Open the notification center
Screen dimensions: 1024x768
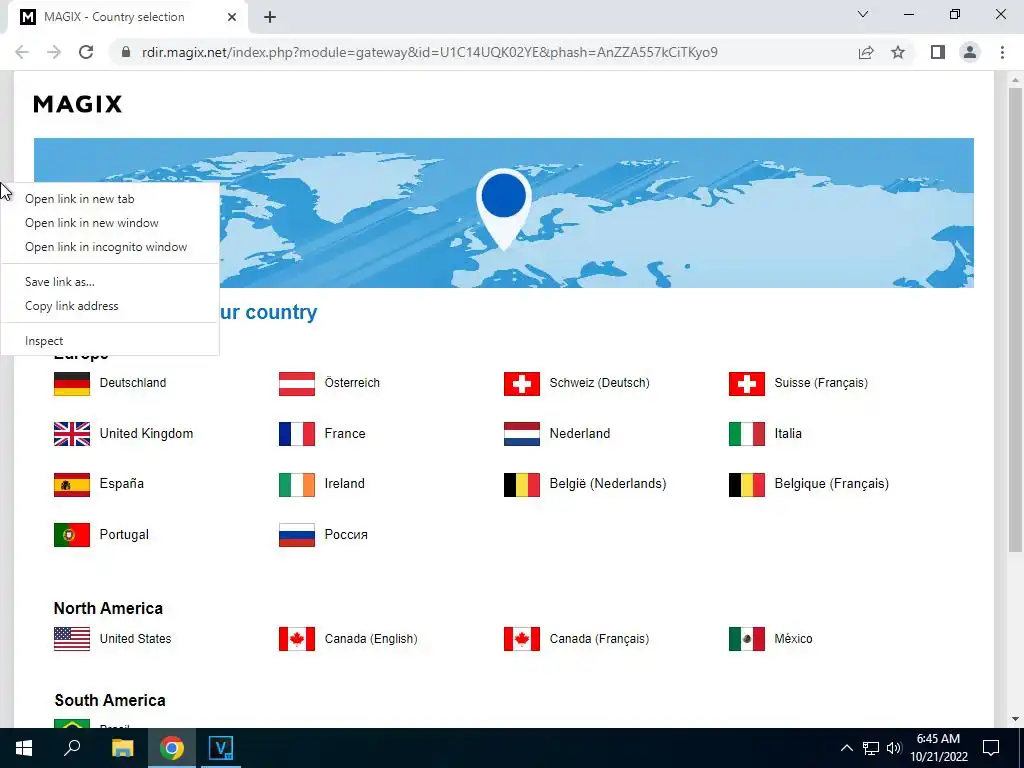click(x=991, y=748)
